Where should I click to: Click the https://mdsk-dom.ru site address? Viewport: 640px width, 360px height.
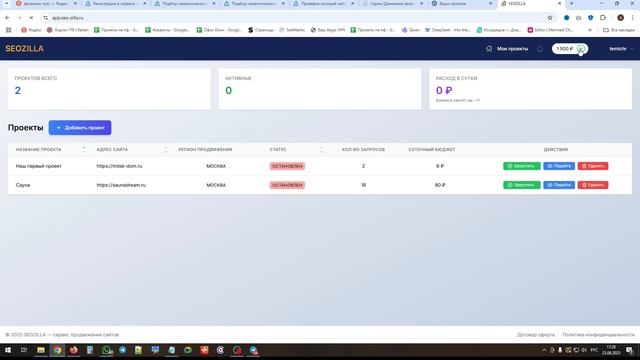(x=119, y=166)
